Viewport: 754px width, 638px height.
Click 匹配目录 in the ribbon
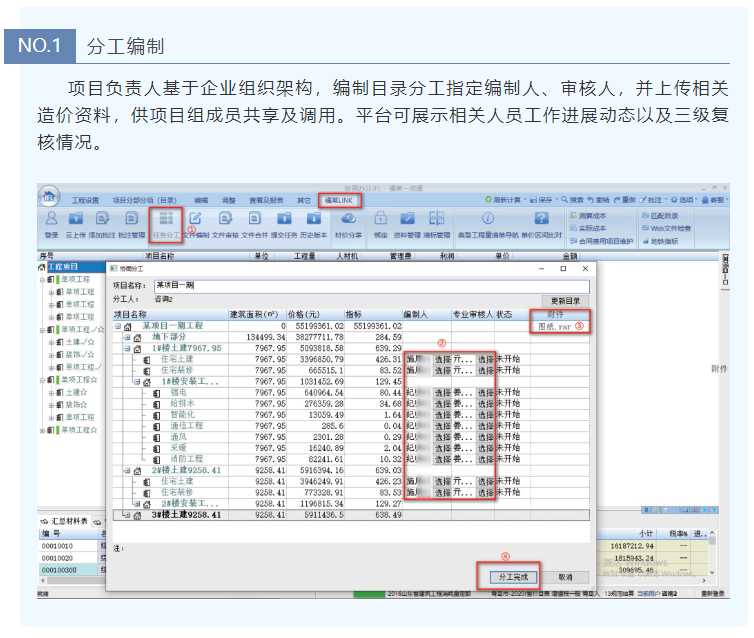click(660, 216)
